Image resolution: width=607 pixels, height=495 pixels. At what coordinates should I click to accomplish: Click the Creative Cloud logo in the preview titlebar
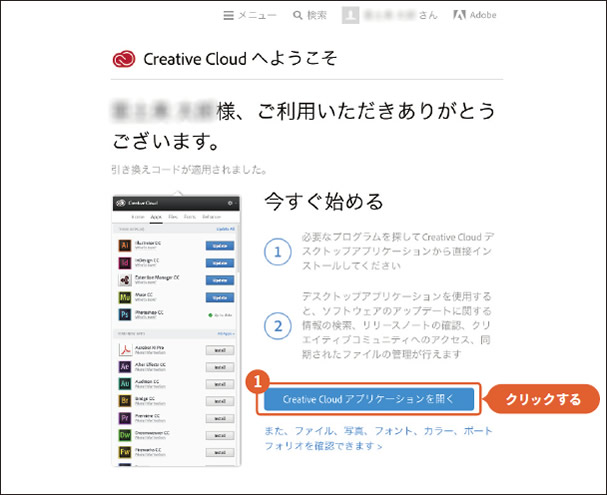[x=121, y=203]
